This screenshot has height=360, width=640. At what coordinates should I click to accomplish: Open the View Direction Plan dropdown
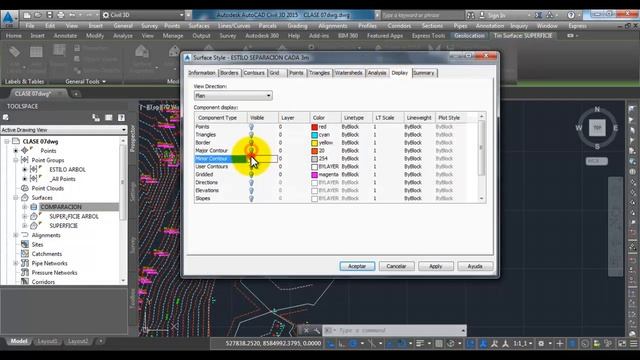[x=233, y=96]
